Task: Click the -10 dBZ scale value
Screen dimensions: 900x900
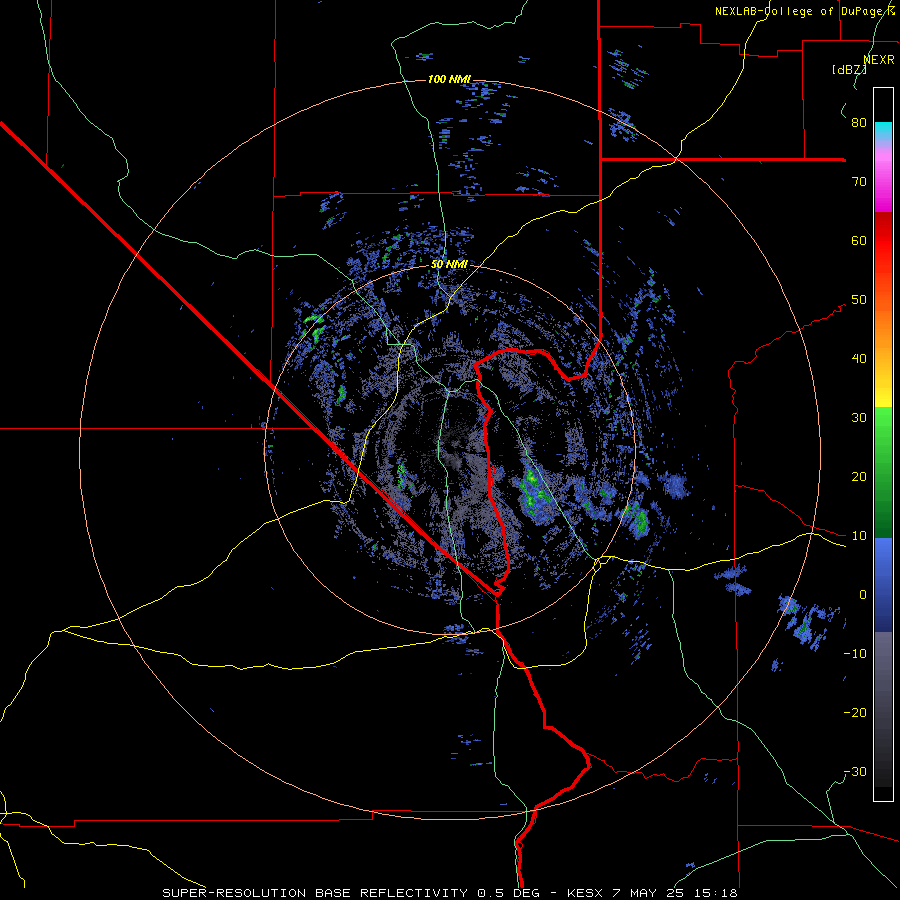Action: point(855,654)
